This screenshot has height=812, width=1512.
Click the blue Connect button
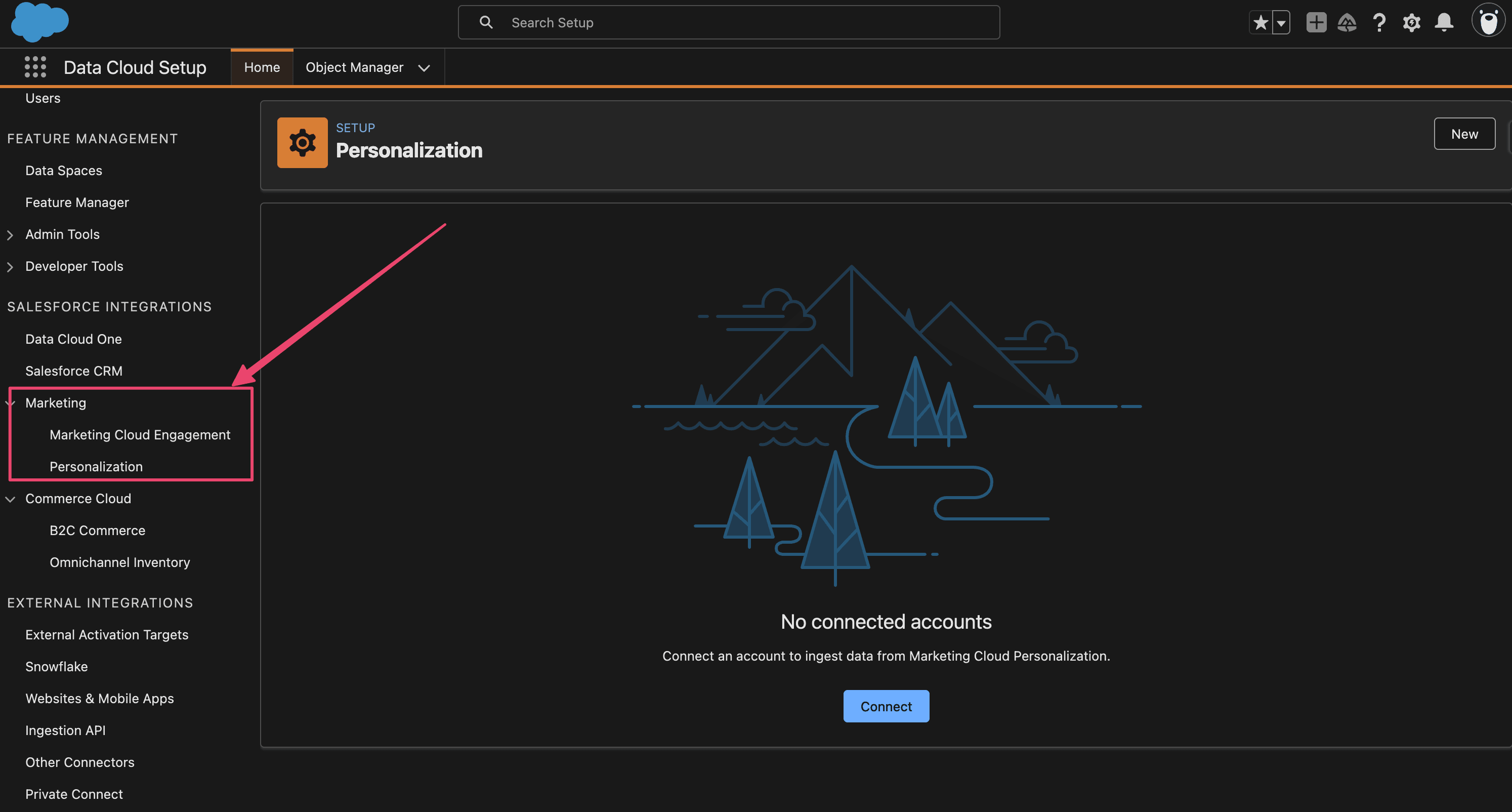pos(886,706)
